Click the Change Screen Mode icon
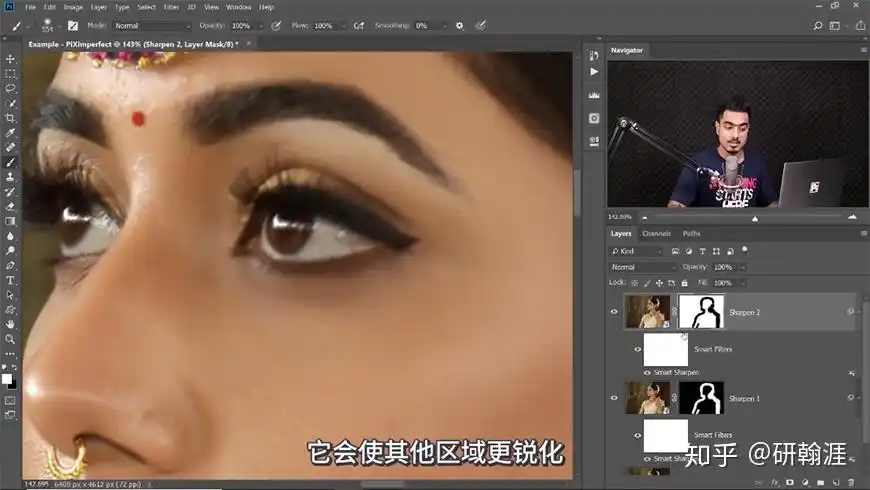The height and width of the screenshot is (490, 870). pyautogui.click(x=10, y=415)
